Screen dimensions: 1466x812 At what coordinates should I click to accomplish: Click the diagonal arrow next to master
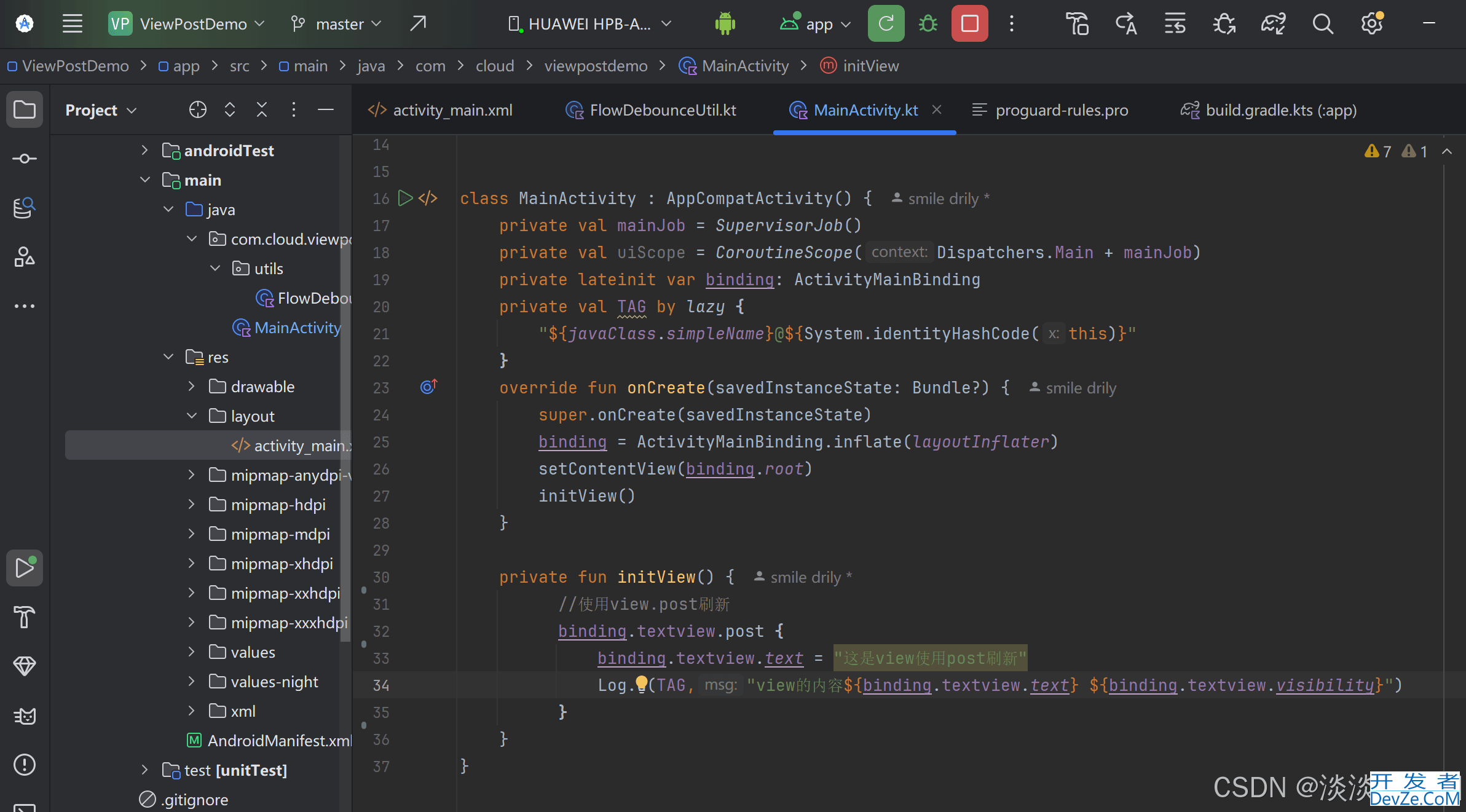click(x=418, y=23)
